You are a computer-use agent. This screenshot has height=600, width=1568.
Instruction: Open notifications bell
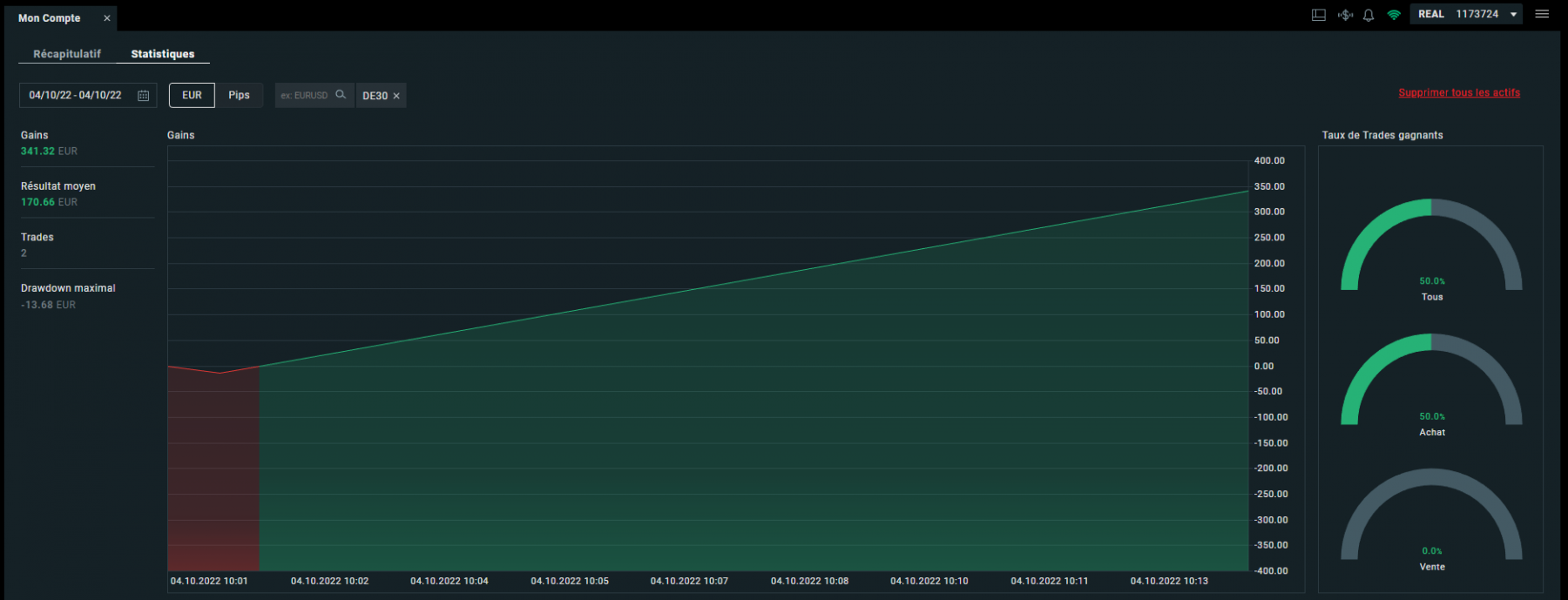[x=1369, y=15]
